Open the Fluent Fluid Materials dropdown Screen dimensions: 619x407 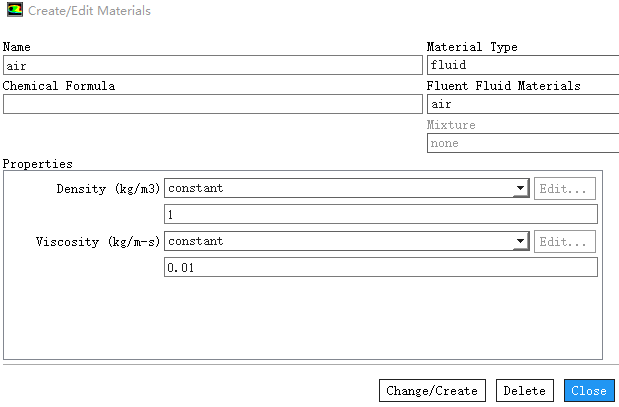point(522,104)
